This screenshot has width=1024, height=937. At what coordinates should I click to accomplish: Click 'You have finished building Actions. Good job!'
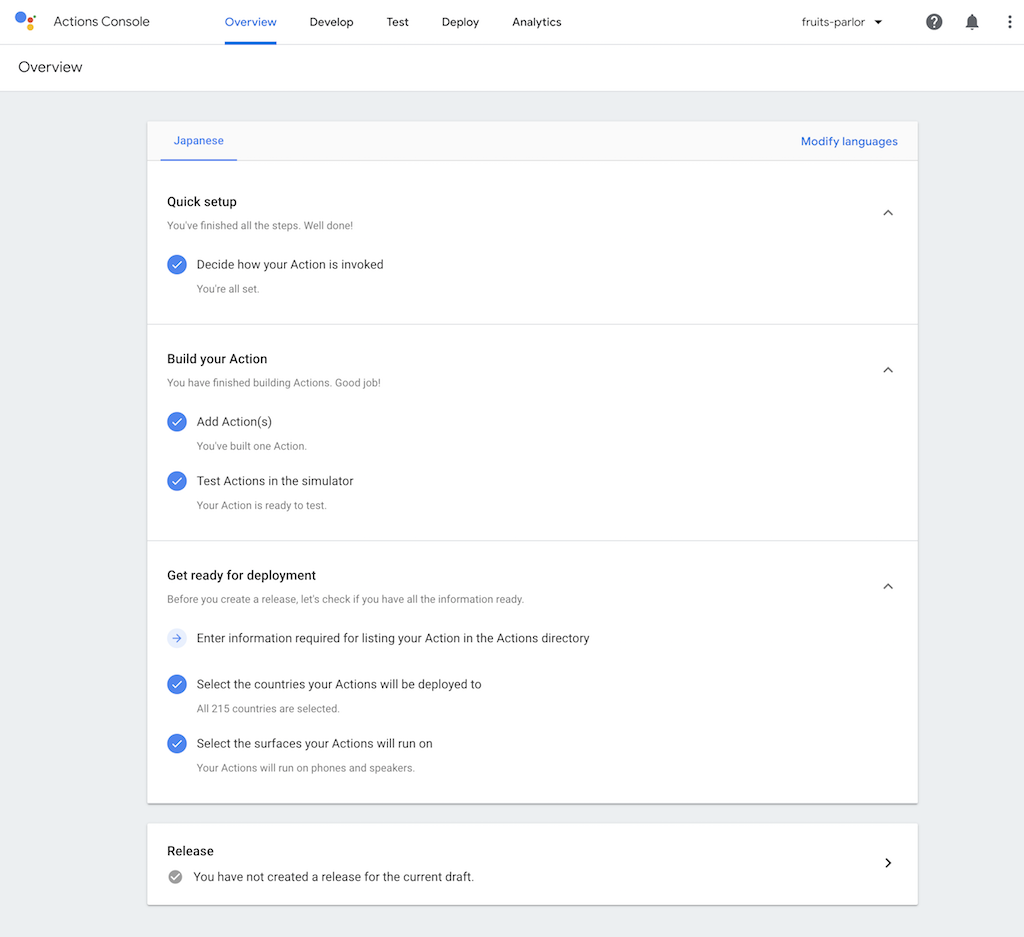pos(274,383)
